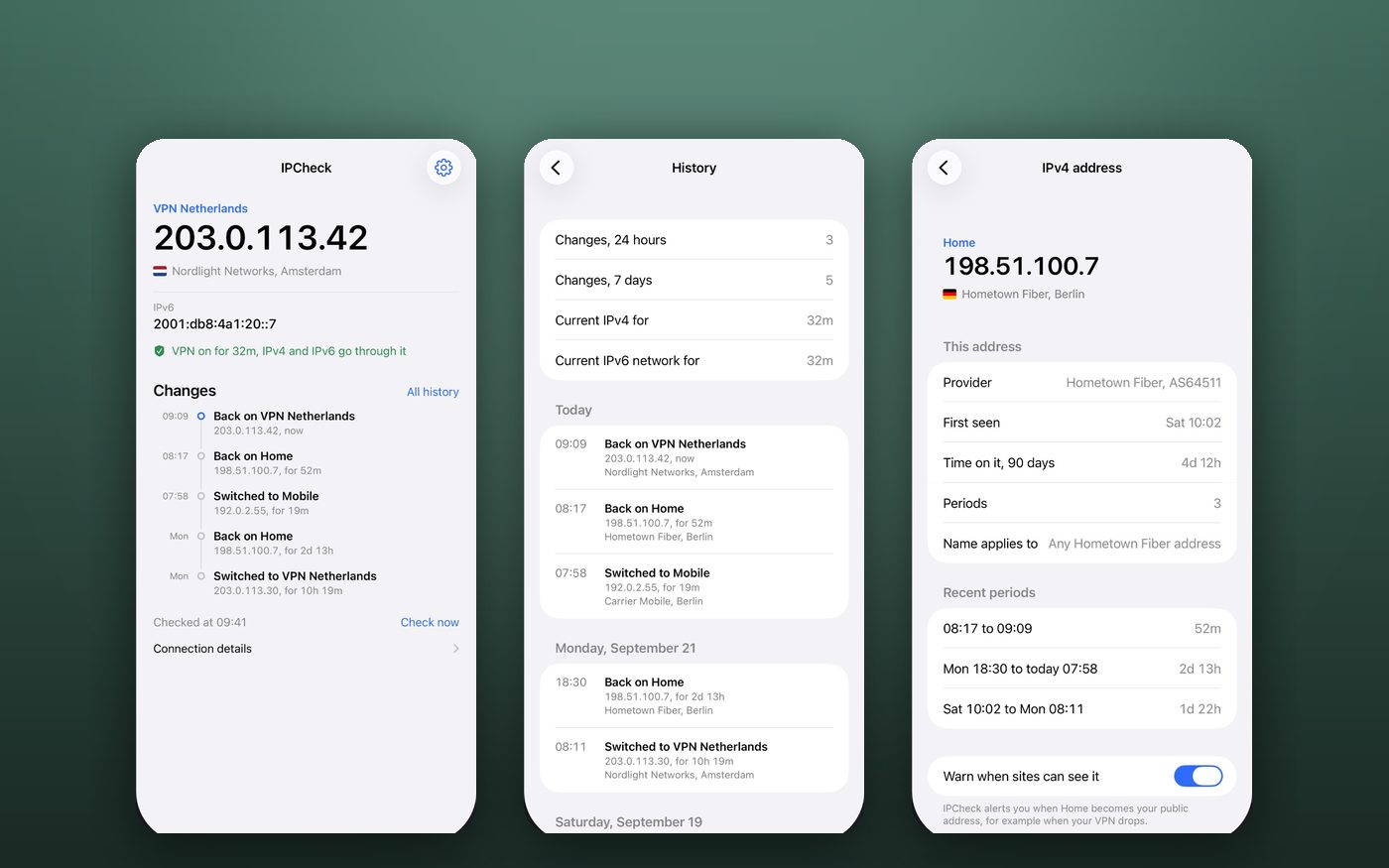
Task: Click the Home label above 198.51.100.7
Action: coord(959,242)
